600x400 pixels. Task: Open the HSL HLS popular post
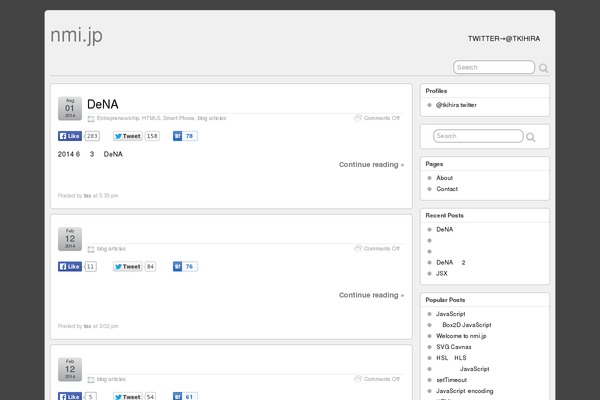pyautogui.click(x=451, y=358)
